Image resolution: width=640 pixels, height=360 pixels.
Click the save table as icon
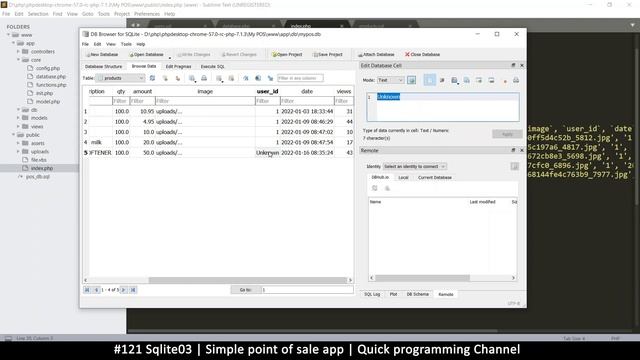point(192,78)
